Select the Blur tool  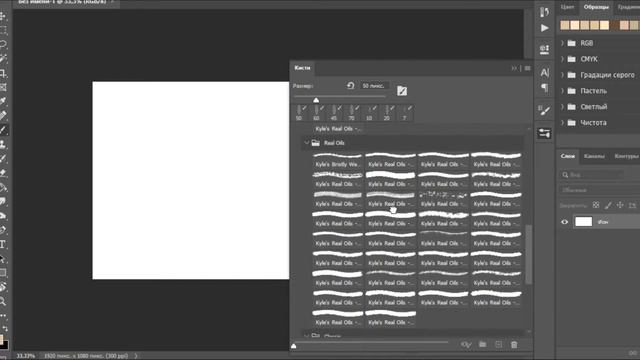pos(3,201)
